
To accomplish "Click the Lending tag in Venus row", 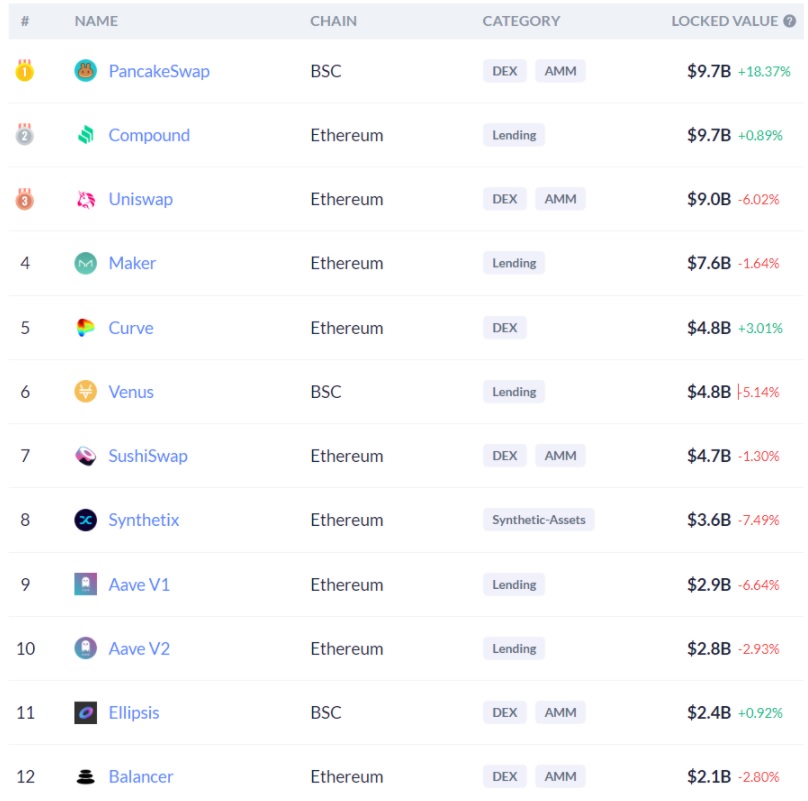I will pyautogui.click(x=514, y=392).
